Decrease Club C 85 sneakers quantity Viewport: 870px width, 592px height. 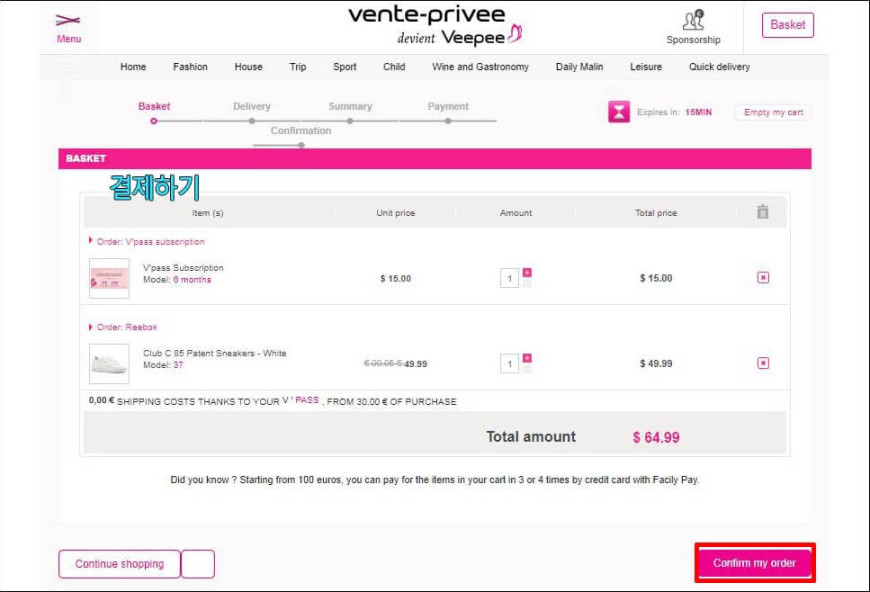point(527,369)
